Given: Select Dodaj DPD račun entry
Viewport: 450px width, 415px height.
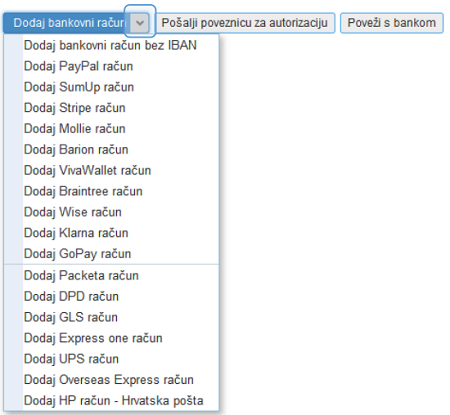Looking at the screenshot, I should pyautogui.click(x=111, y=296).
